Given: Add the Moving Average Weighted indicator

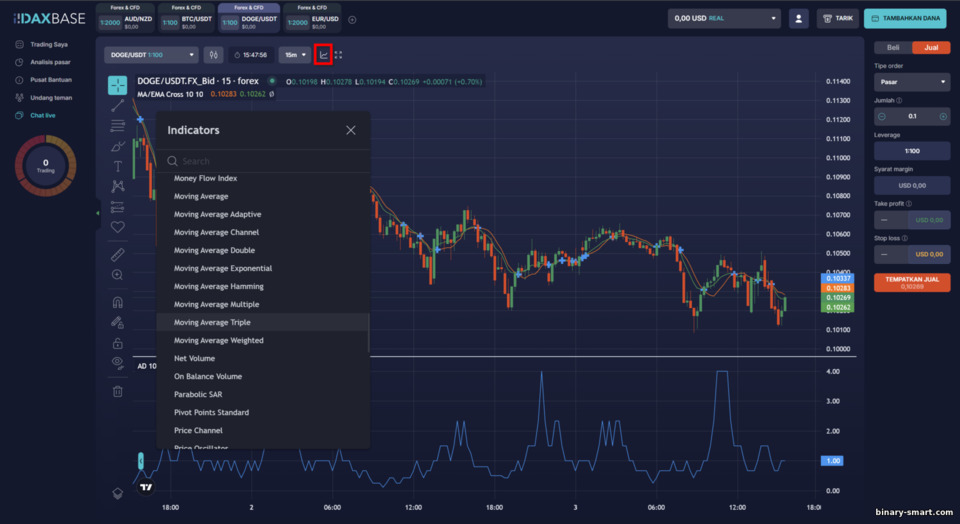Looking at the screenshot, I should (263, 340).
